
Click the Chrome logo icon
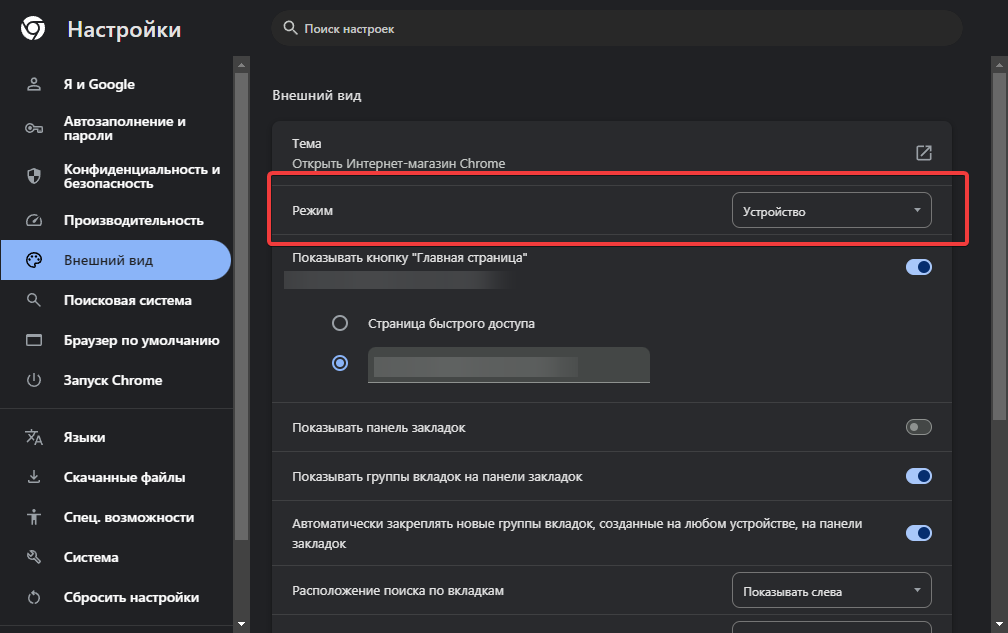tap(33, 29)
